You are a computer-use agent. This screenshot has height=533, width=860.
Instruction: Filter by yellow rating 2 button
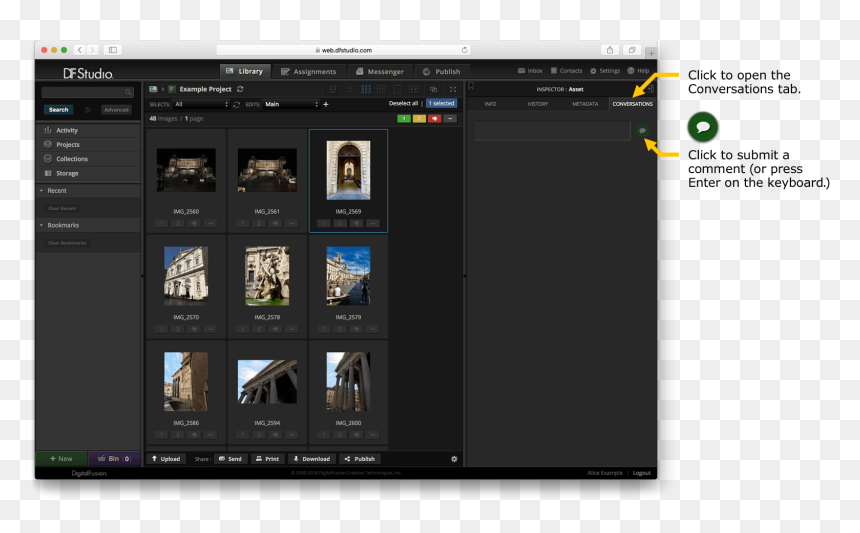(x=419, y=118)
